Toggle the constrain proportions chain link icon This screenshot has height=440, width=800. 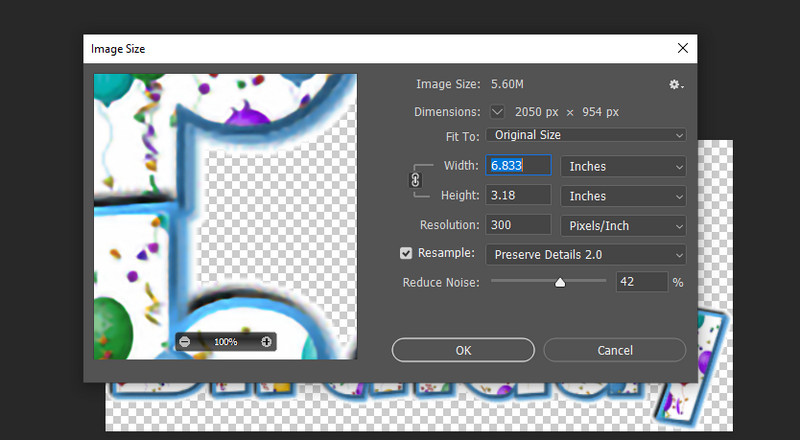[x=416, y=180]
